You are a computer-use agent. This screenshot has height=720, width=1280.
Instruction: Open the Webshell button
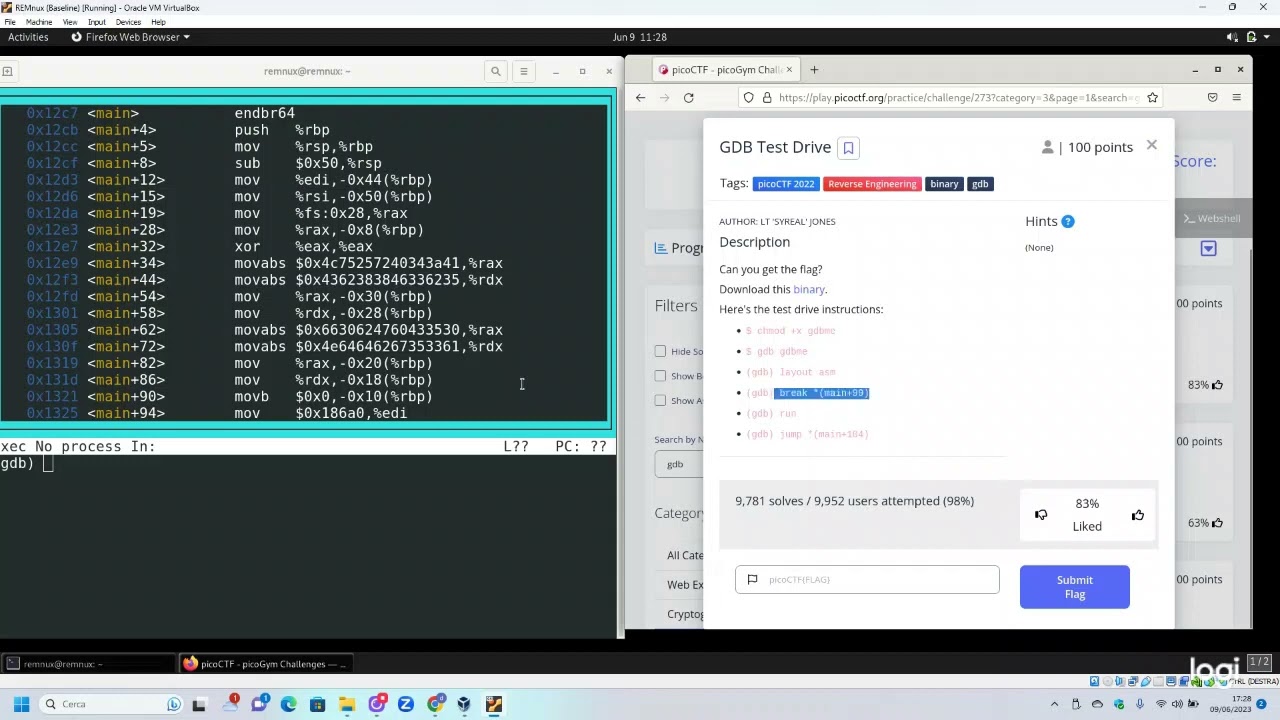tap(1211, 218)
